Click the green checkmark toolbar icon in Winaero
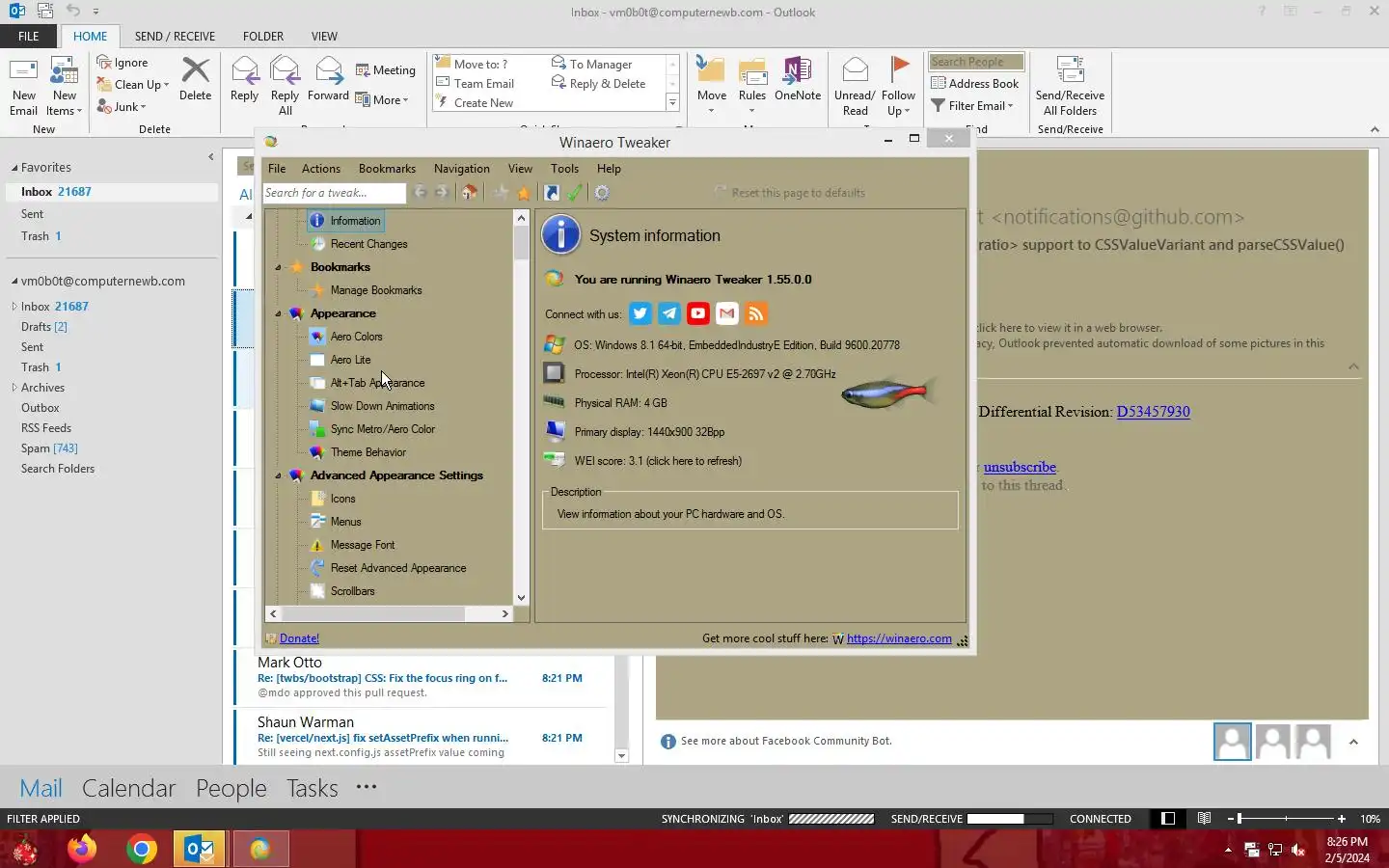This screenshot has width=1389, height=868. [x=575, y=193]
